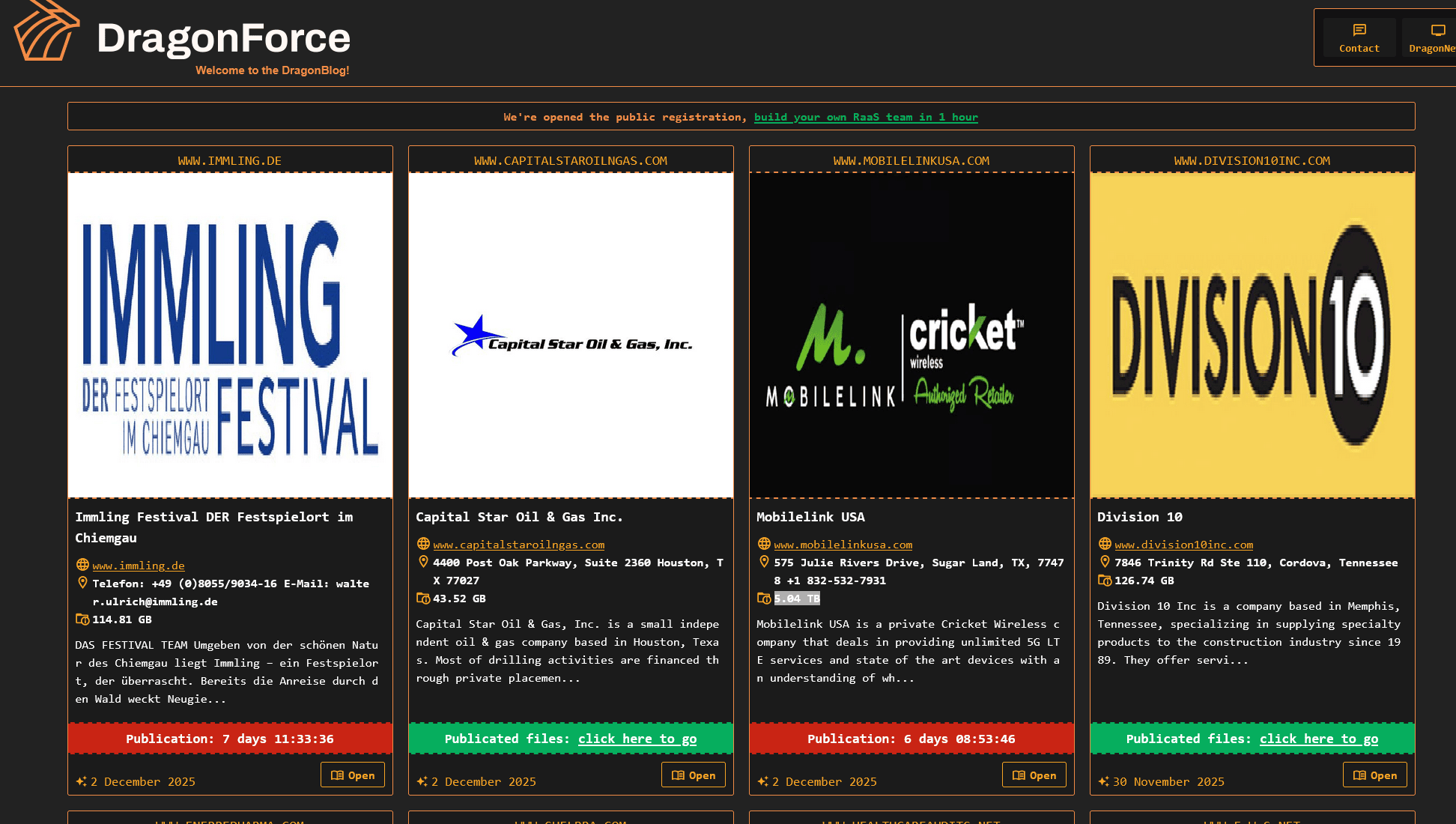Open the DragonNews menu item
The height and width of the screenshot is (824, 1456).
(1432, 37)
